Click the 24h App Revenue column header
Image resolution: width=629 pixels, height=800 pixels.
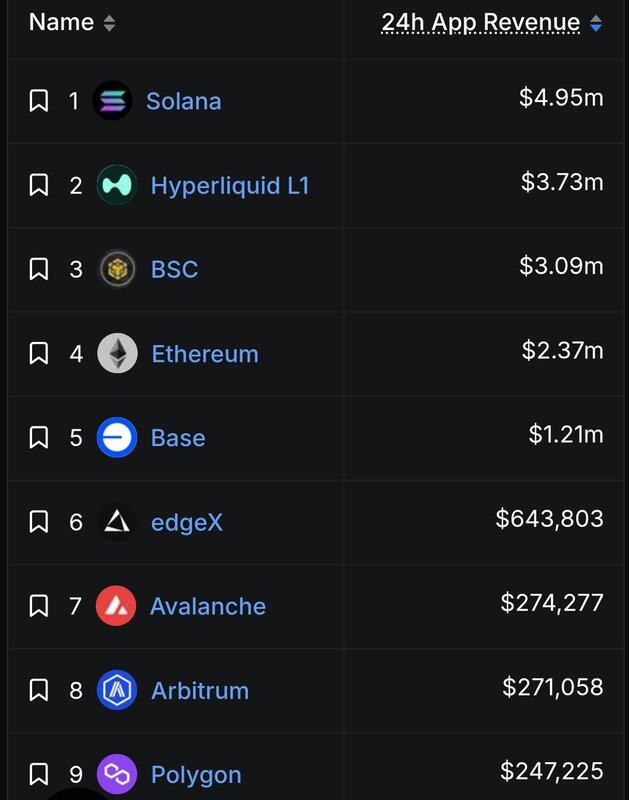(480, 23)
